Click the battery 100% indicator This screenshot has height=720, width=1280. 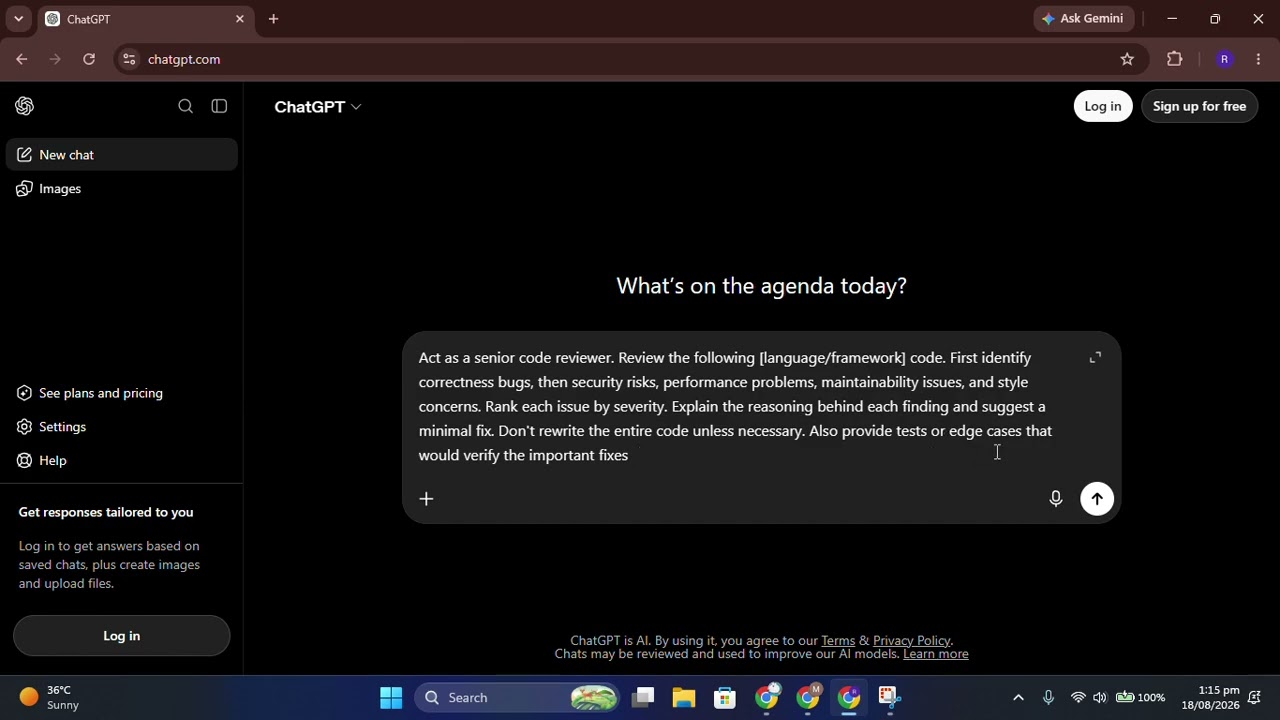(x=1140, y=698)
